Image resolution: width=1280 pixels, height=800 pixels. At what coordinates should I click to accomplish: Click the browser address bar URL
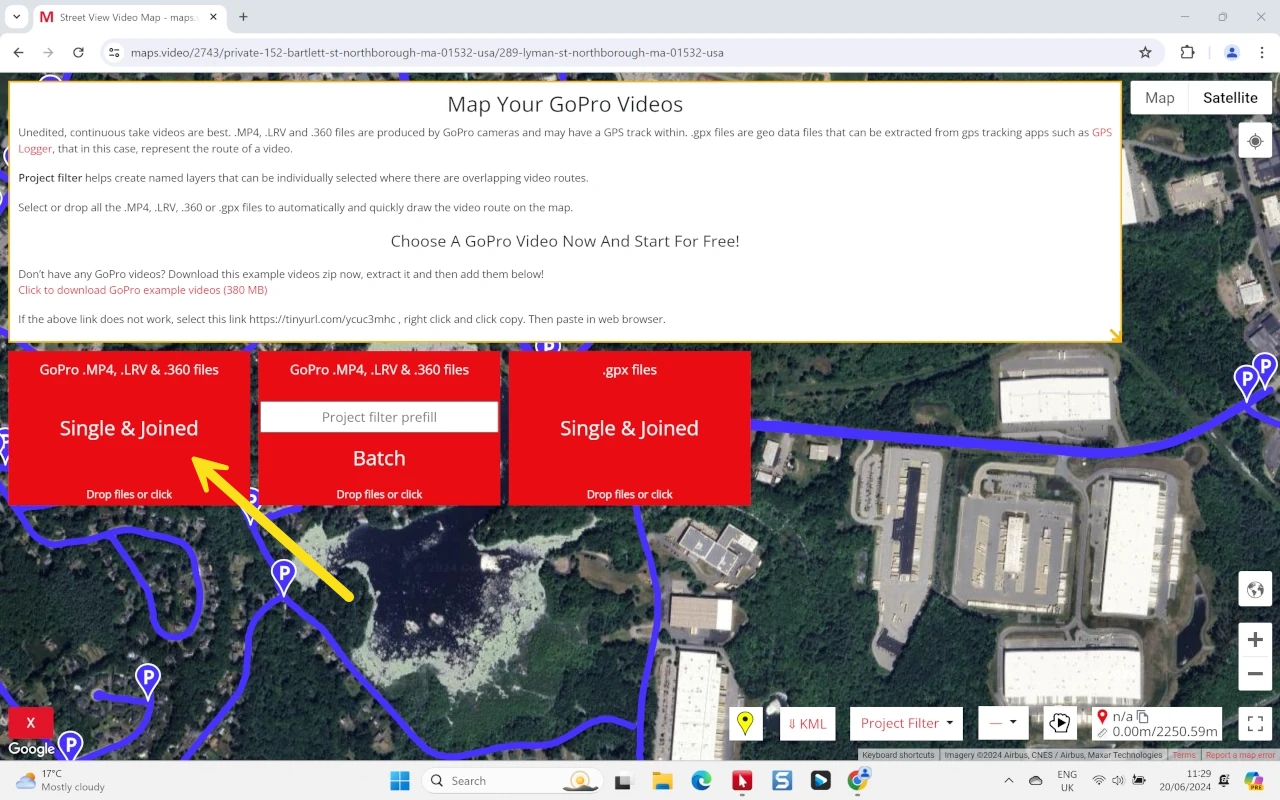pyautogui.click(x=427, y=52)
